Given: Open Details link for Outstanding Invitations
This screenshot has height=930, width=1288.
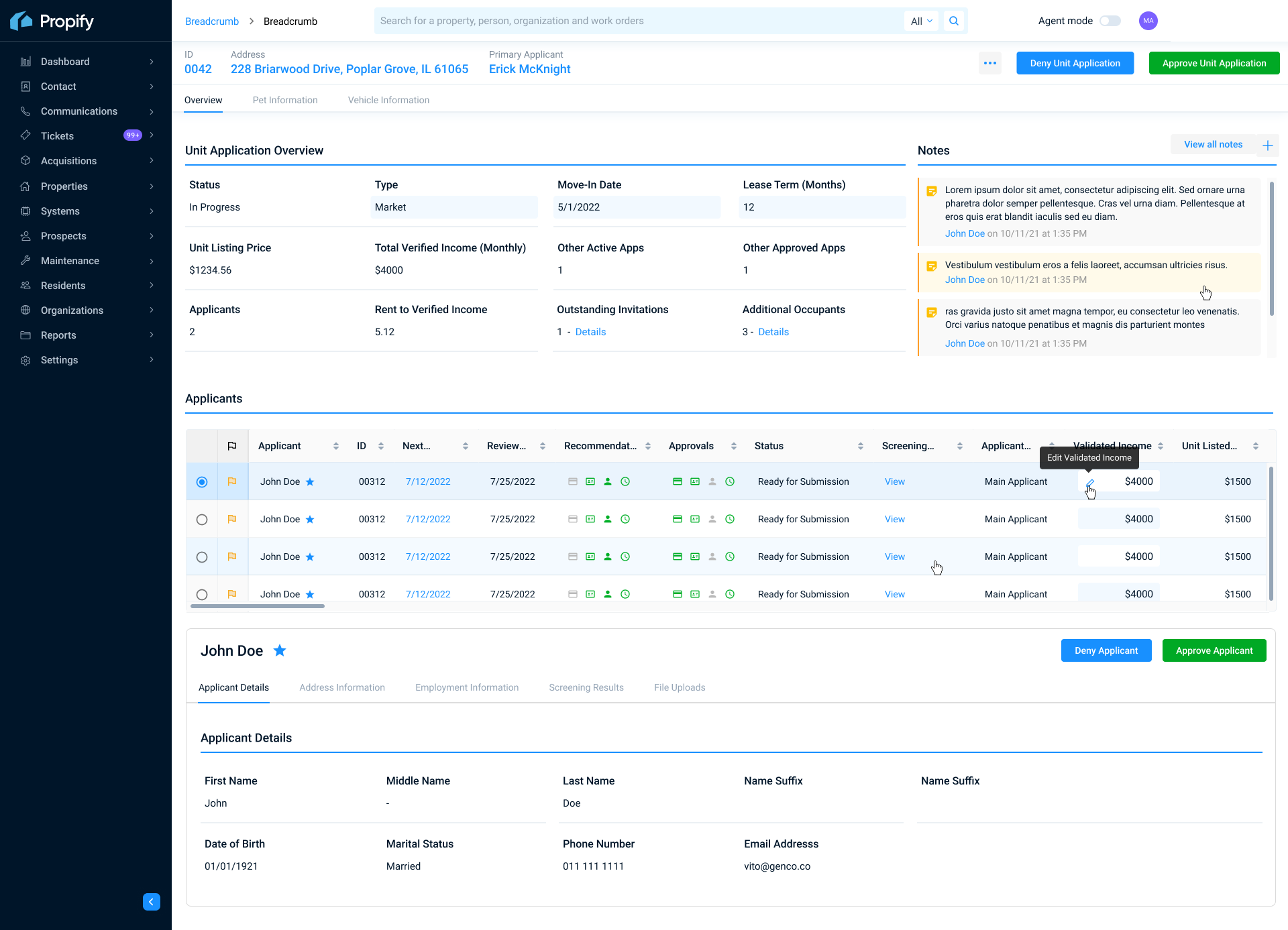Looking at the screenshot, I should coord(590,332).
